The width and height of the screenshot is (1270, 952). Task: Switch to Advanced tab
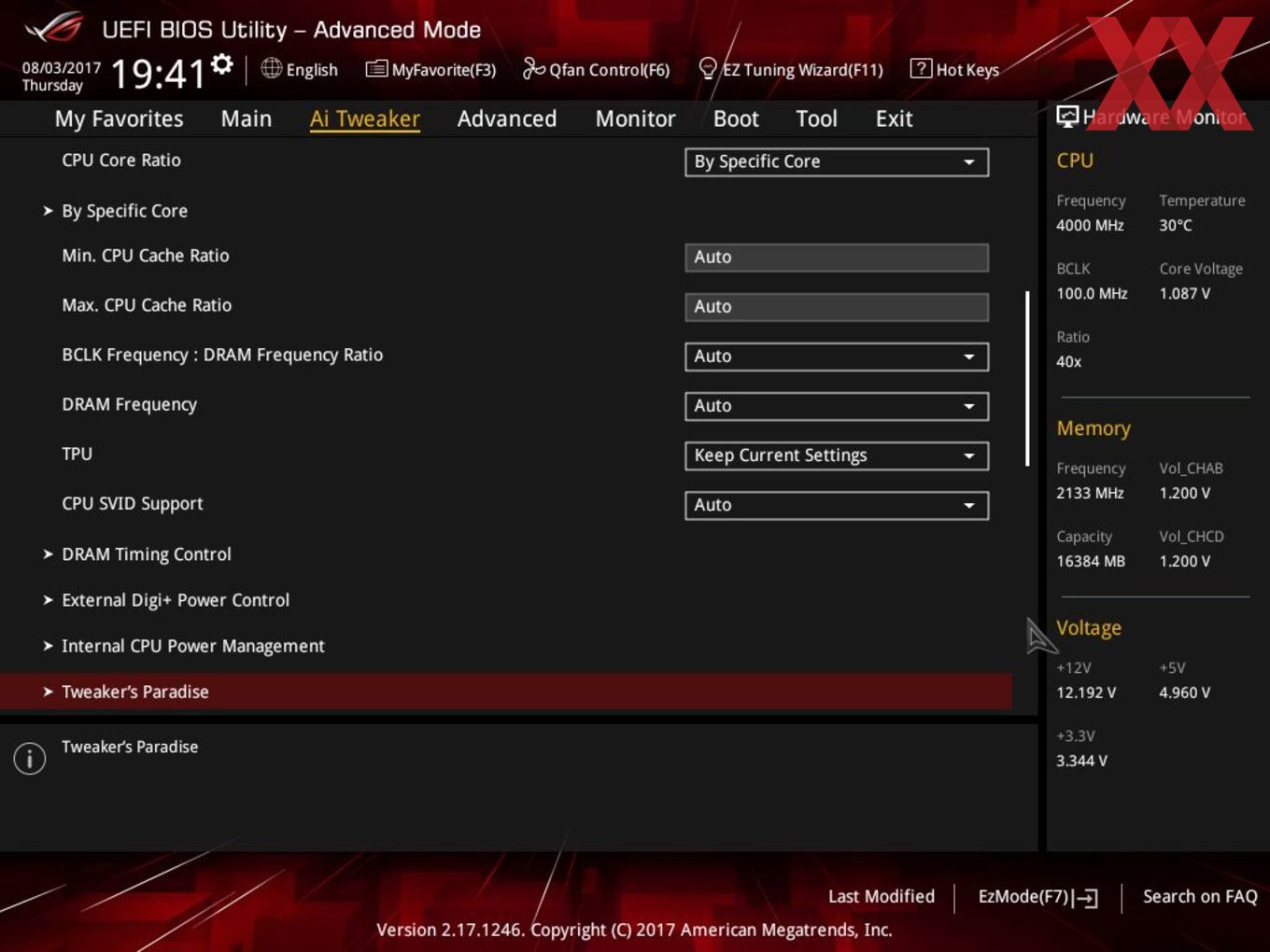507,119
